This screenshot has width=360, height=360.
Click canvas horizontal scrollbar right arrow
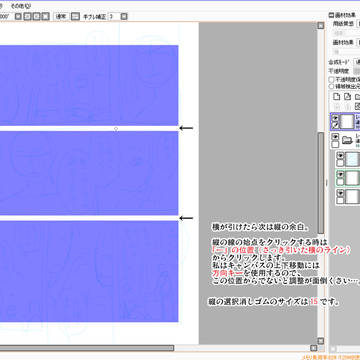pyautogui.click(x=314, y=348)
